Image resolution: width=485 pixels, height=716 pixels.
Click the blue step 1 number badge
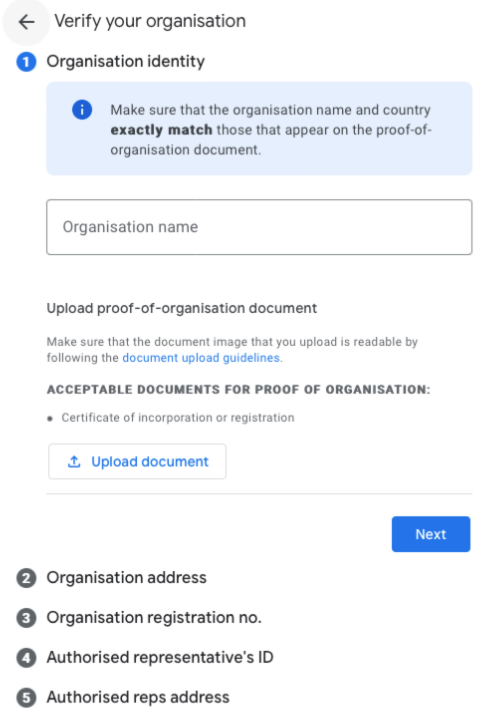coord(26,62)
